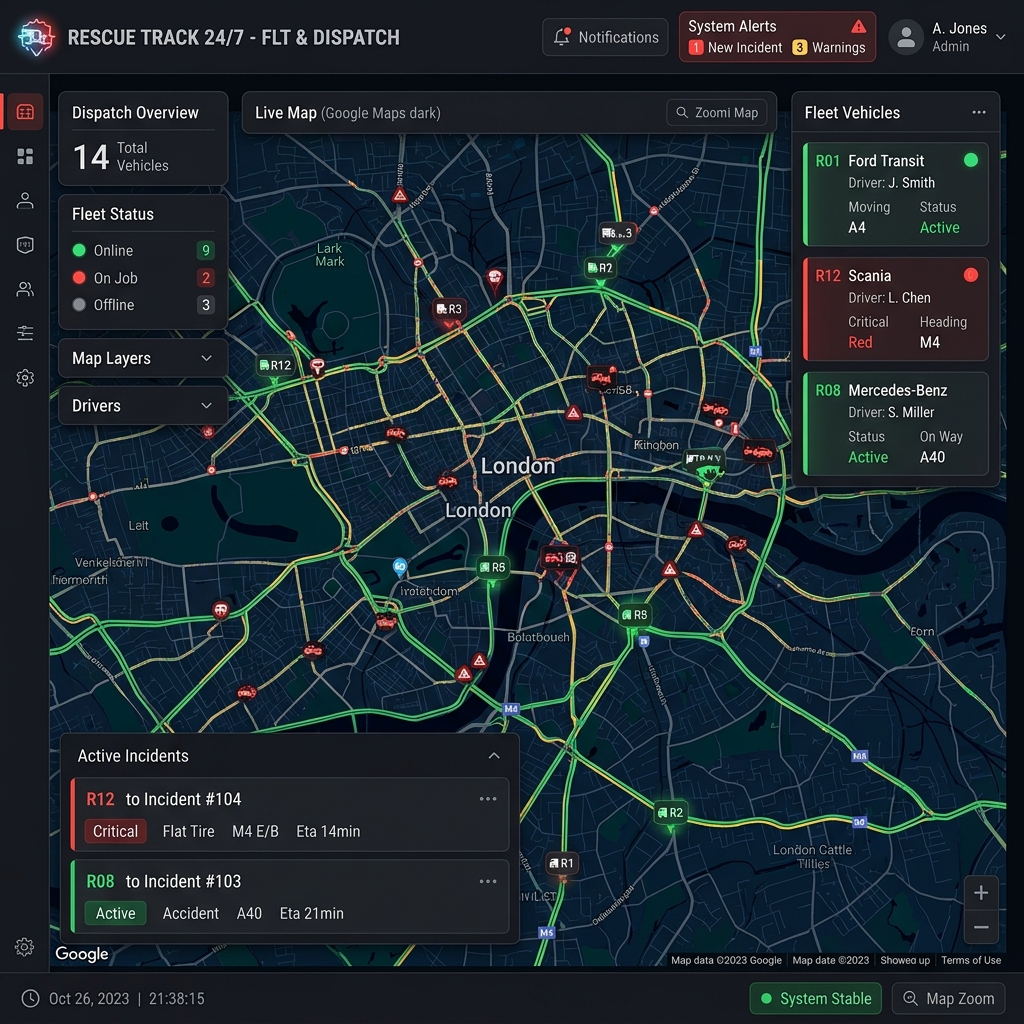Toggle the On Job fleet status filter

pos(143,278)
